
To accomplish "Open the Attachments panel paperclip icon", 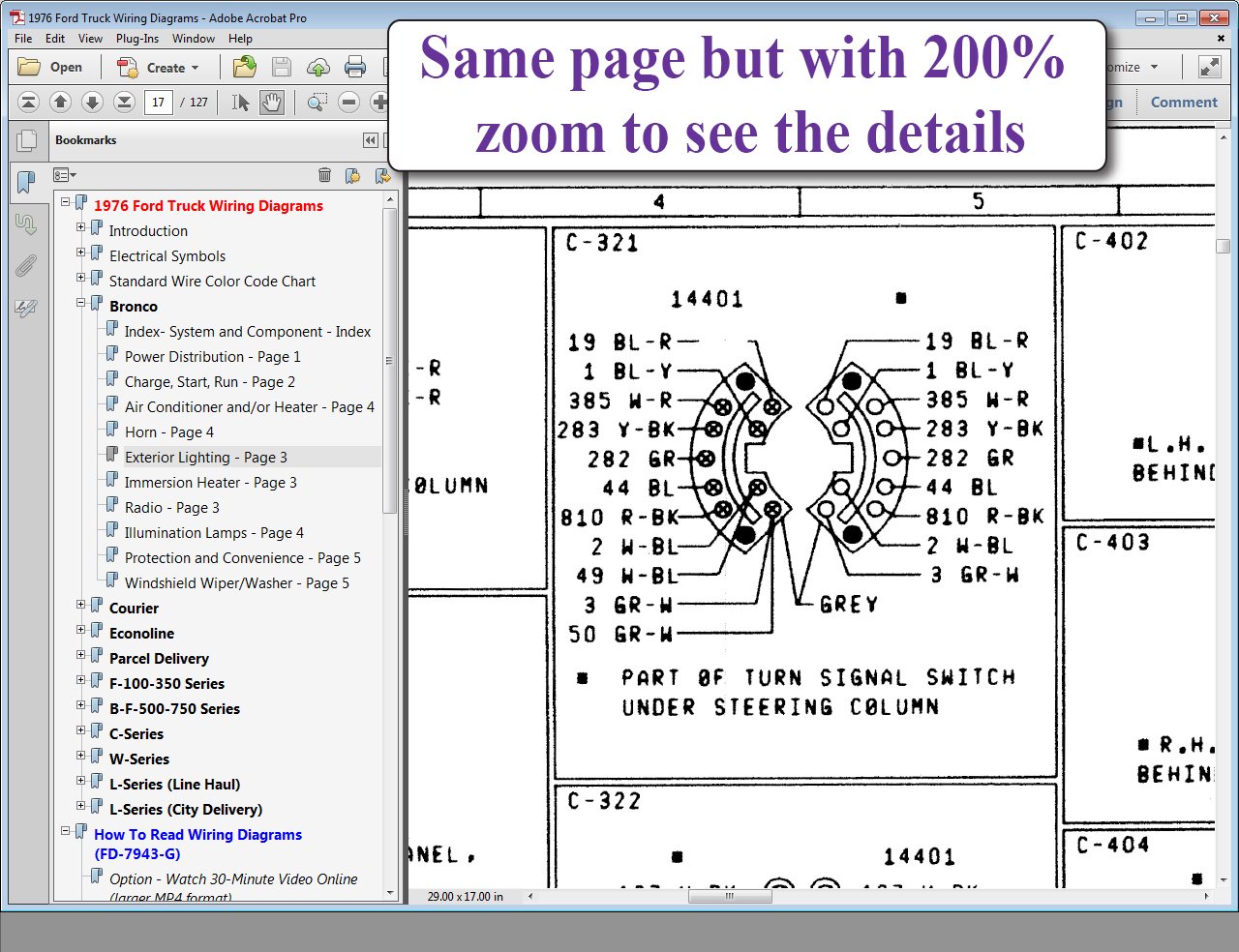I will click(26, 266).
